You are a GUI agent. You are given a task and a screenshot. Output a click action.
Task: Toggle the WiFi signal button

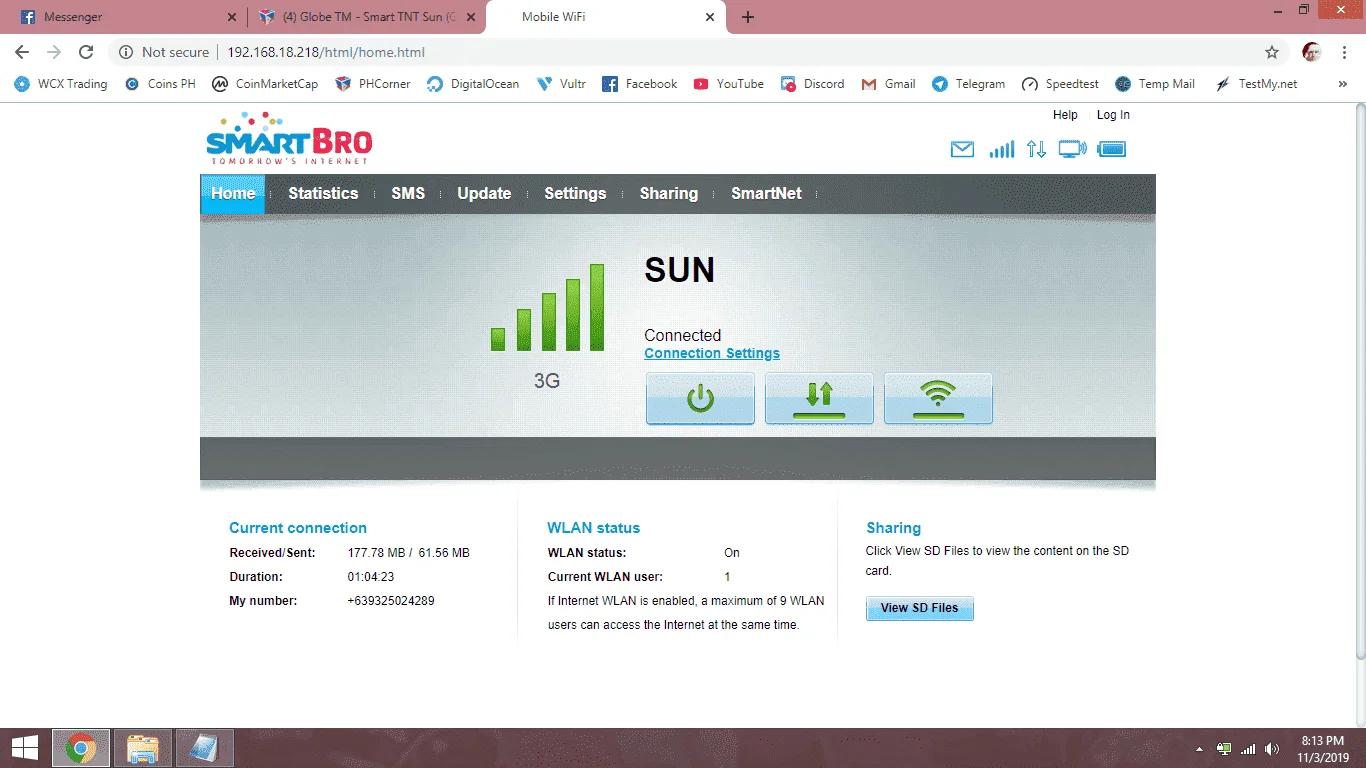click(x=938, y=398)
